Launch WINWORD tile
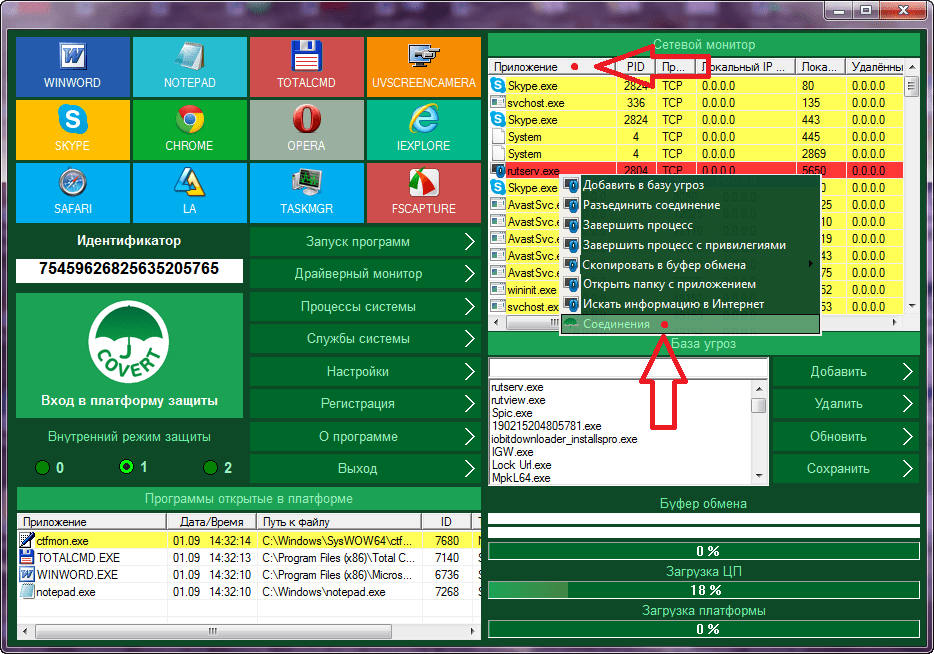The height and width of the screenshot is (654, 934). [x=73, y=67]
